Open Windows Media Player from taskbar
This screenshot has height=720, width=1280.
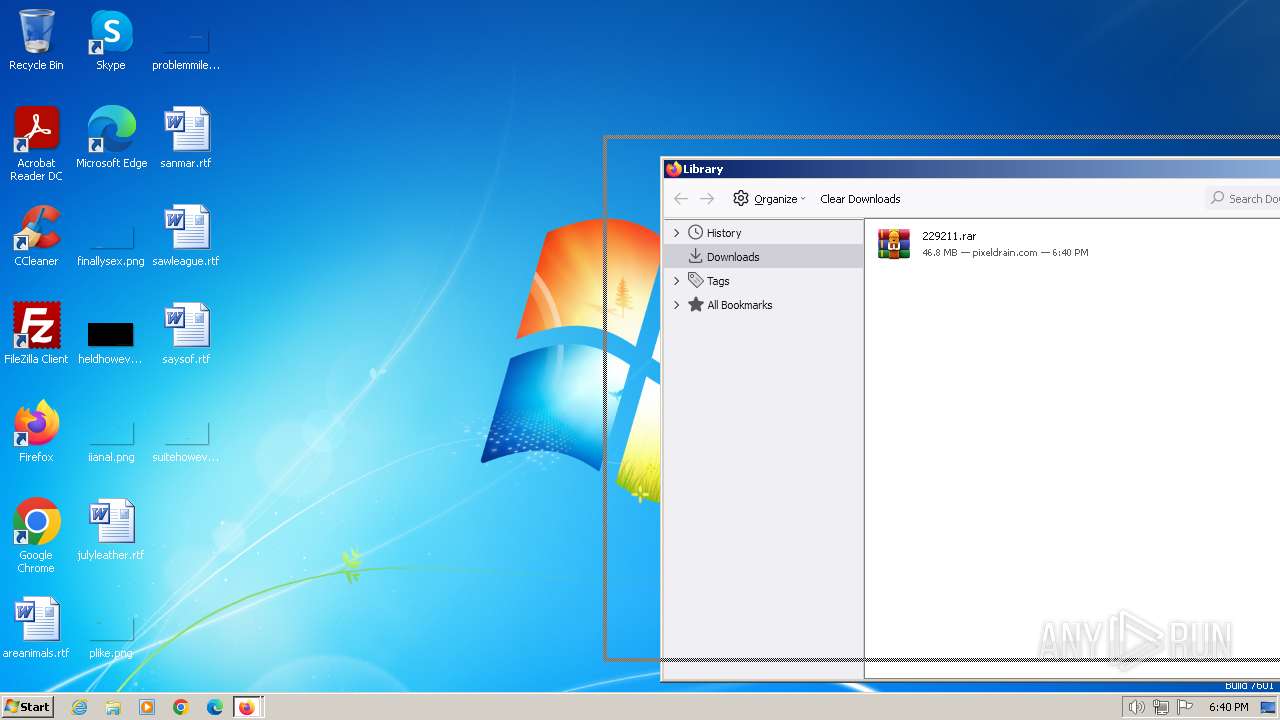(x=147, y=707)
